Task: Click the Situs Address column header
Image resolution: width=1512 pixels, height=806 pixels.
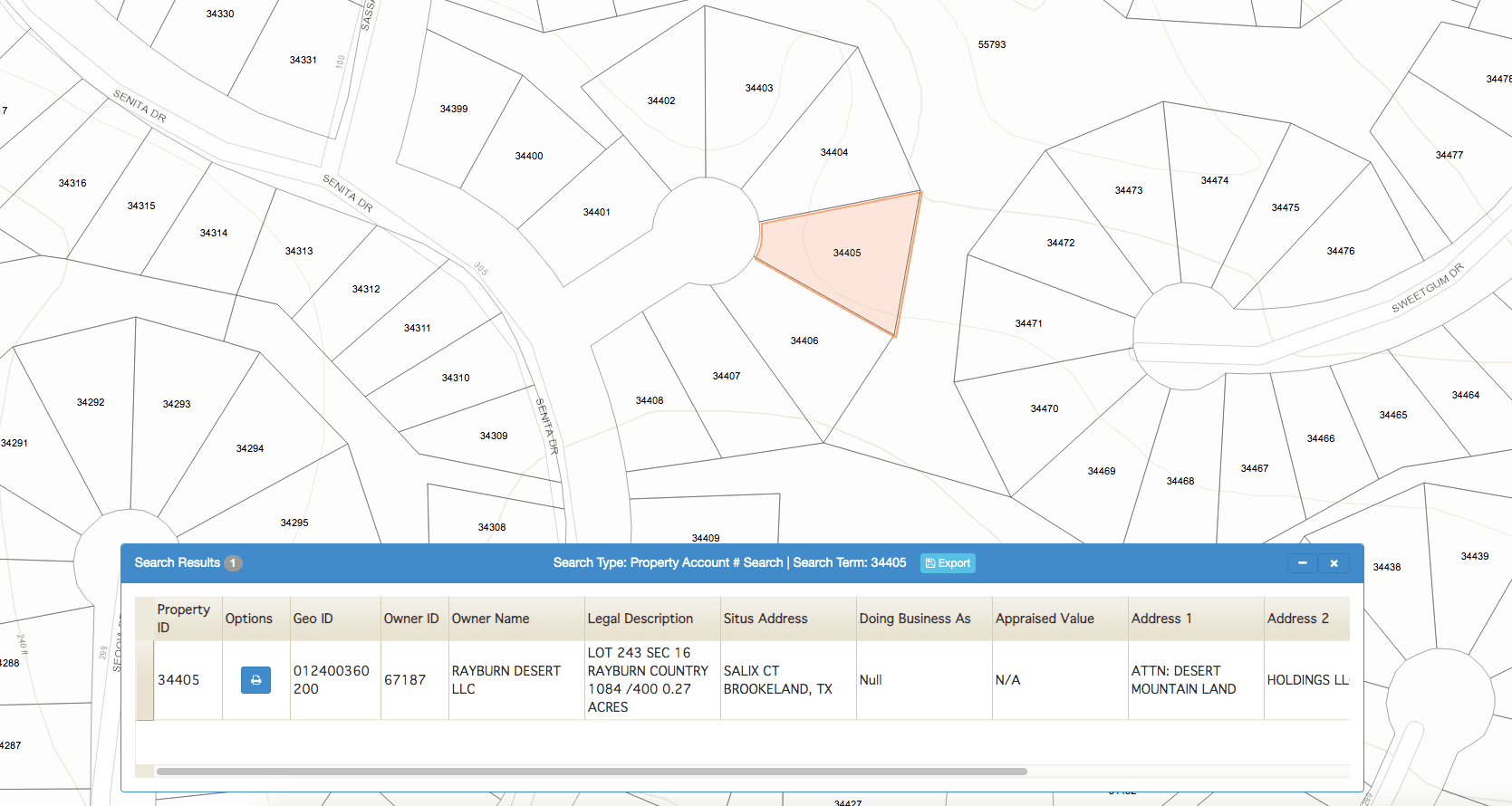Action: coord(788,619)
